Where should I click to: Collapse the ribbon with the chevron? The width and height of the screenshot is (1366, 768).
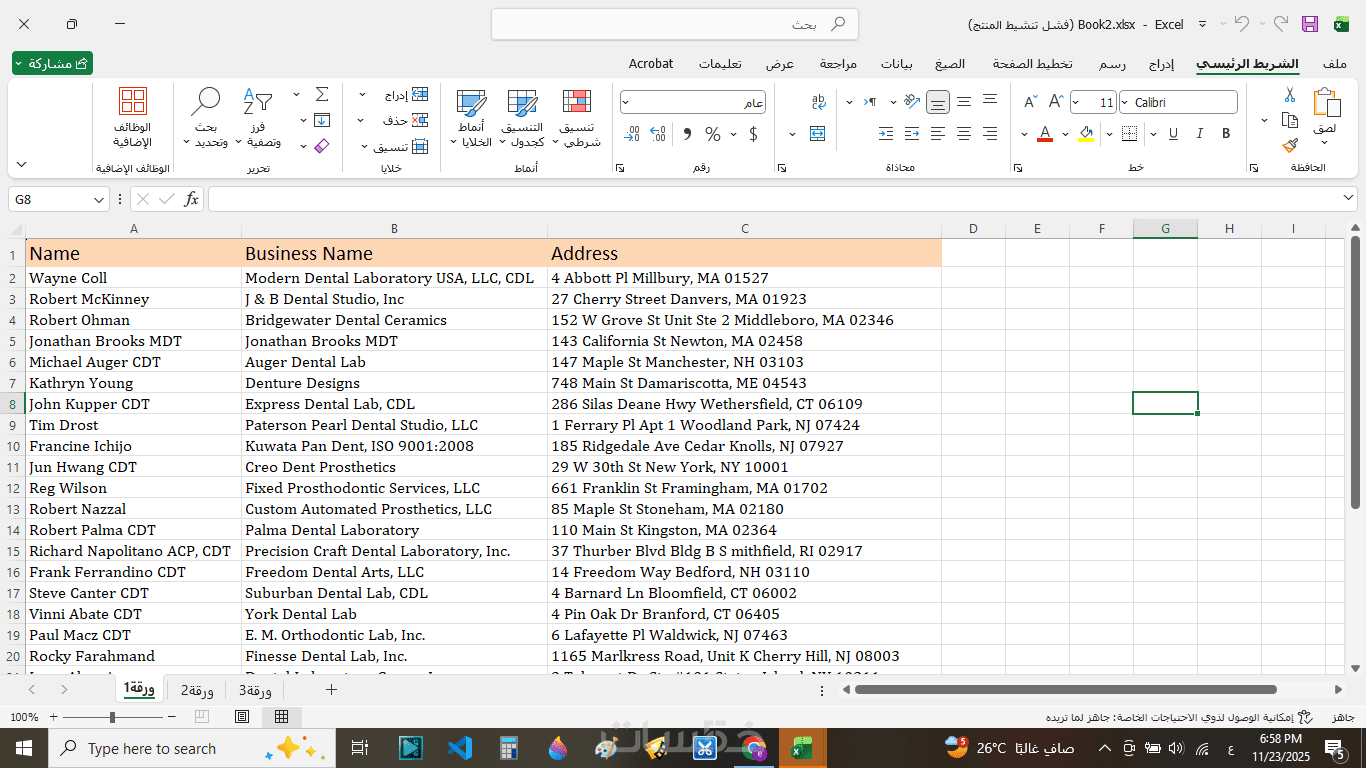[x=21, y=164]
